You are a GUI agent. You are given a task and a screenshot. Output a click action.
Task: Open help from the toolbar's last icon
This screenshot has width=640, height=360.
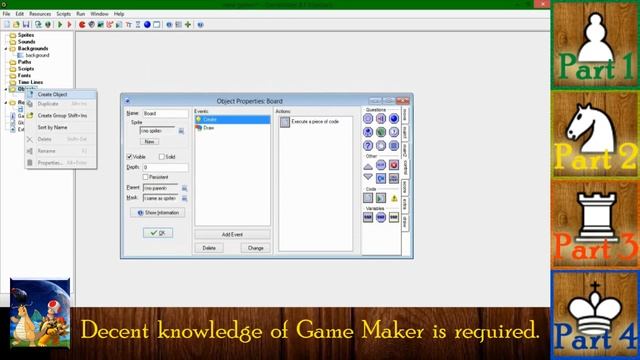point(200,24)
